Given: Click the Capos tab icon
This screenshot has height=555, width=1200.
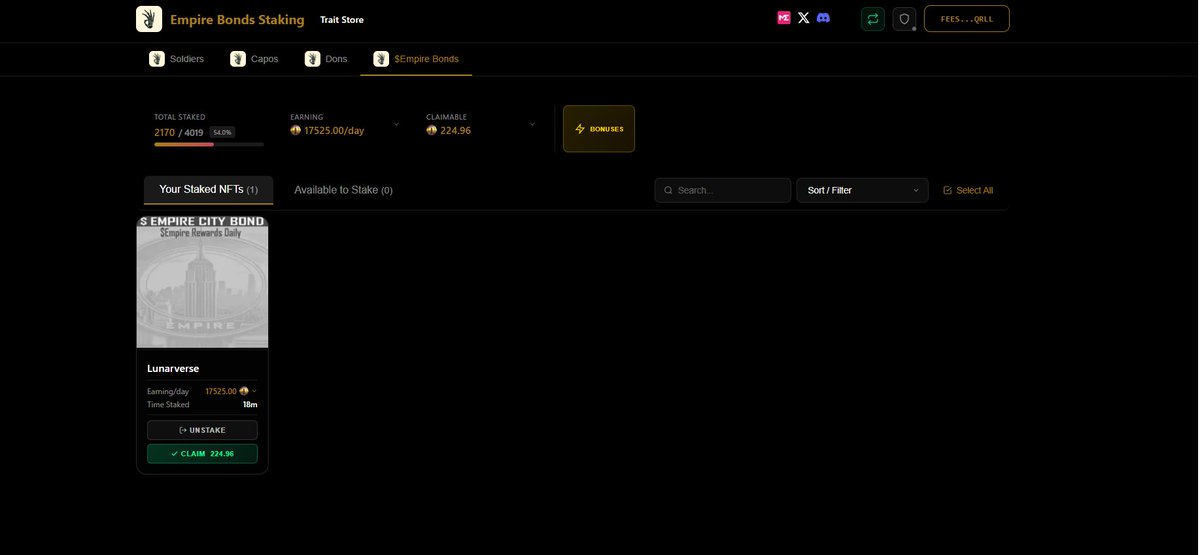Looking at the screenshot, I should (238, 59).
